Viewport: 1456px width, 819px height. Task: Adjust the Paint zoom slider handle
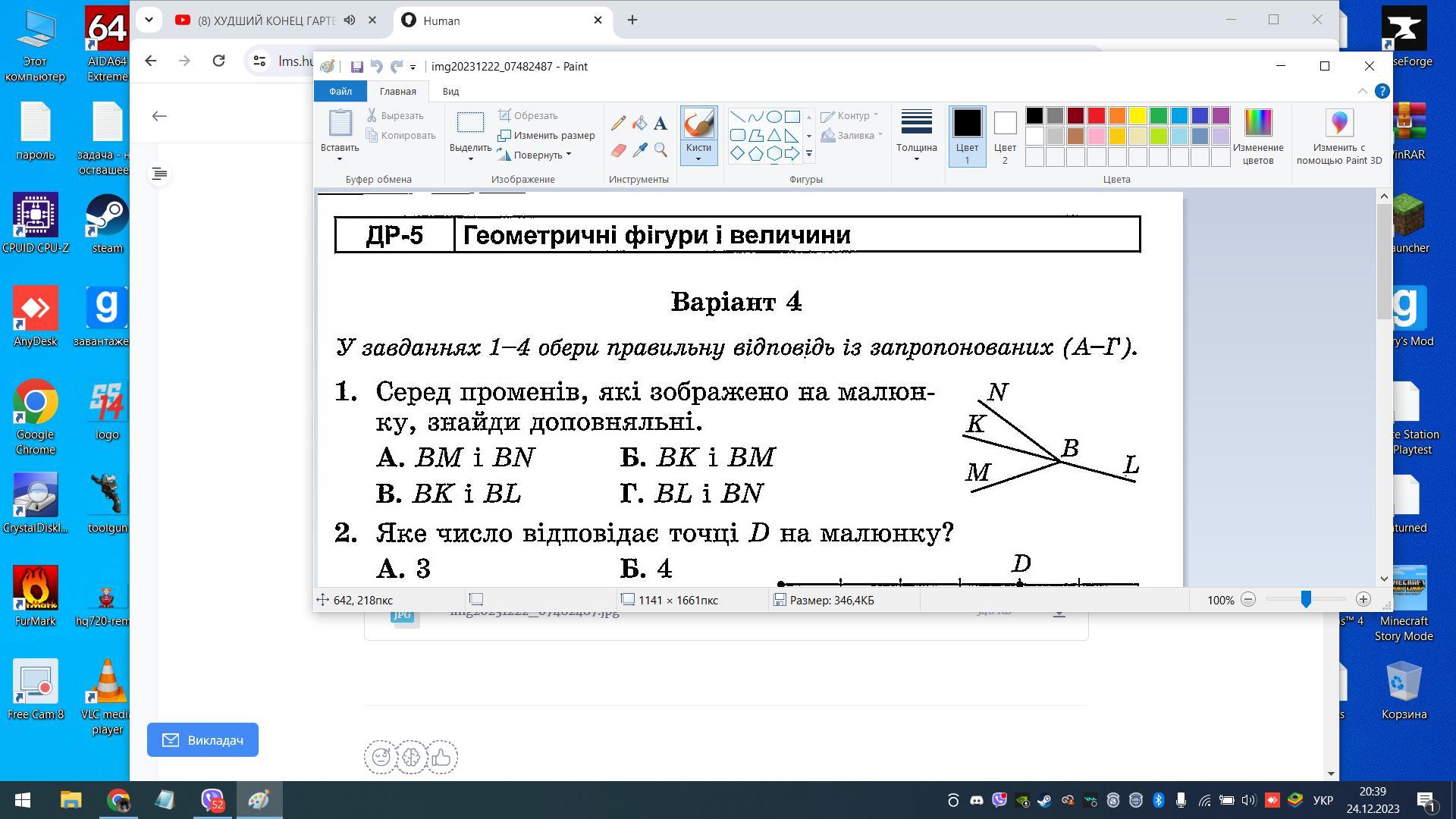tap(1306, 600)
